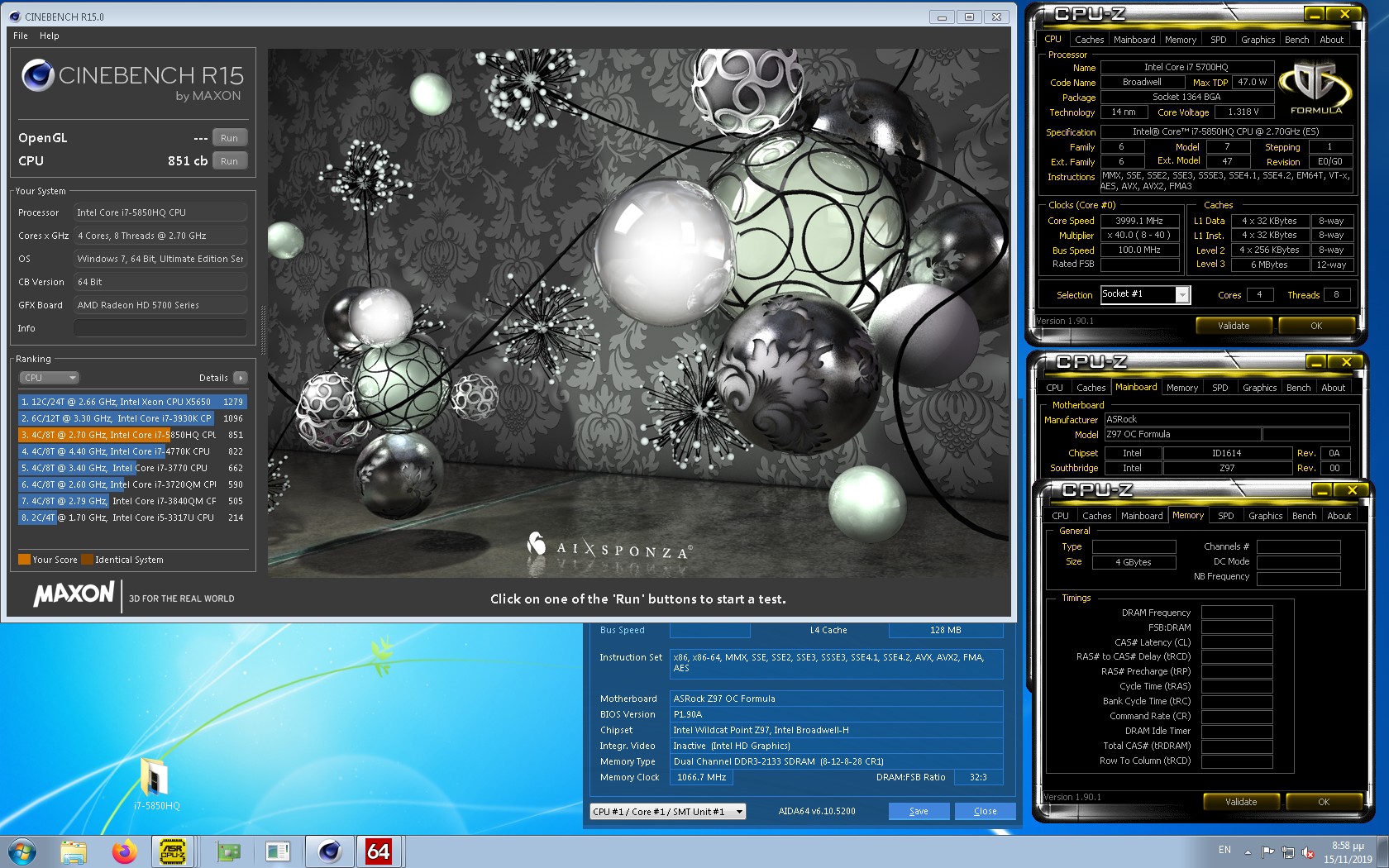Open Mainboard tab in bottom CPU-Z window
This screenshot has width=1389, height=868.
tap(1142, 516)
